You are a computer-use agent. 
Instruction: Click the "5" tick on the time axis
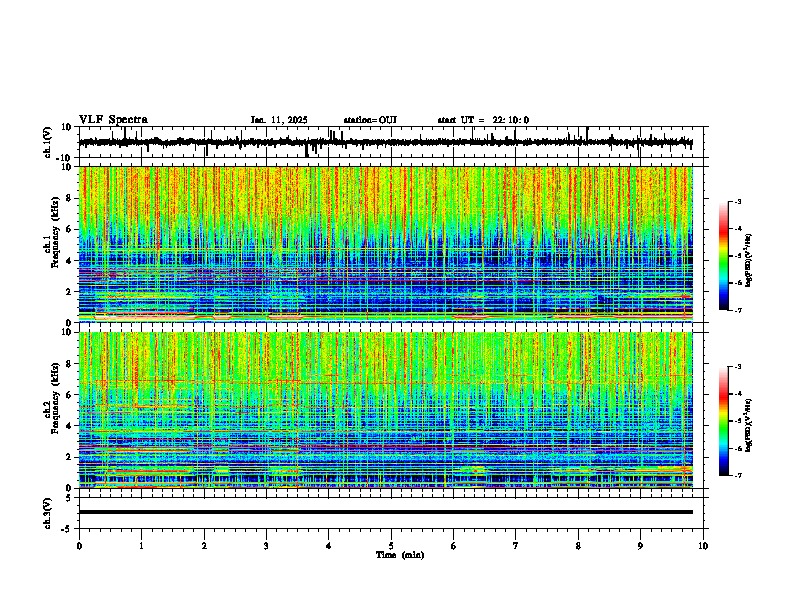click(x=391, y=546)
